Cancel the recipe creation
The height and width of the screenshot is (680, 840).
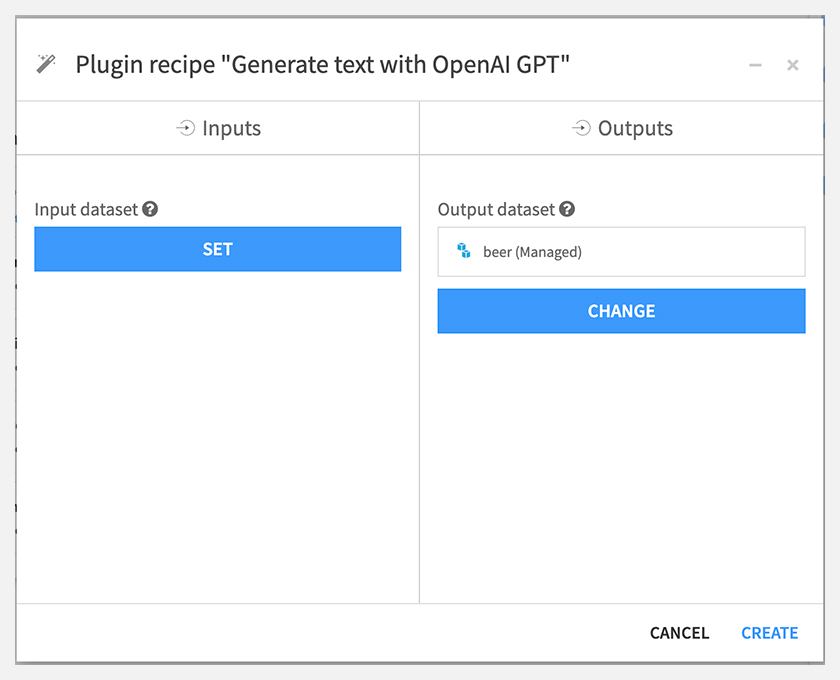coord(679,633)
